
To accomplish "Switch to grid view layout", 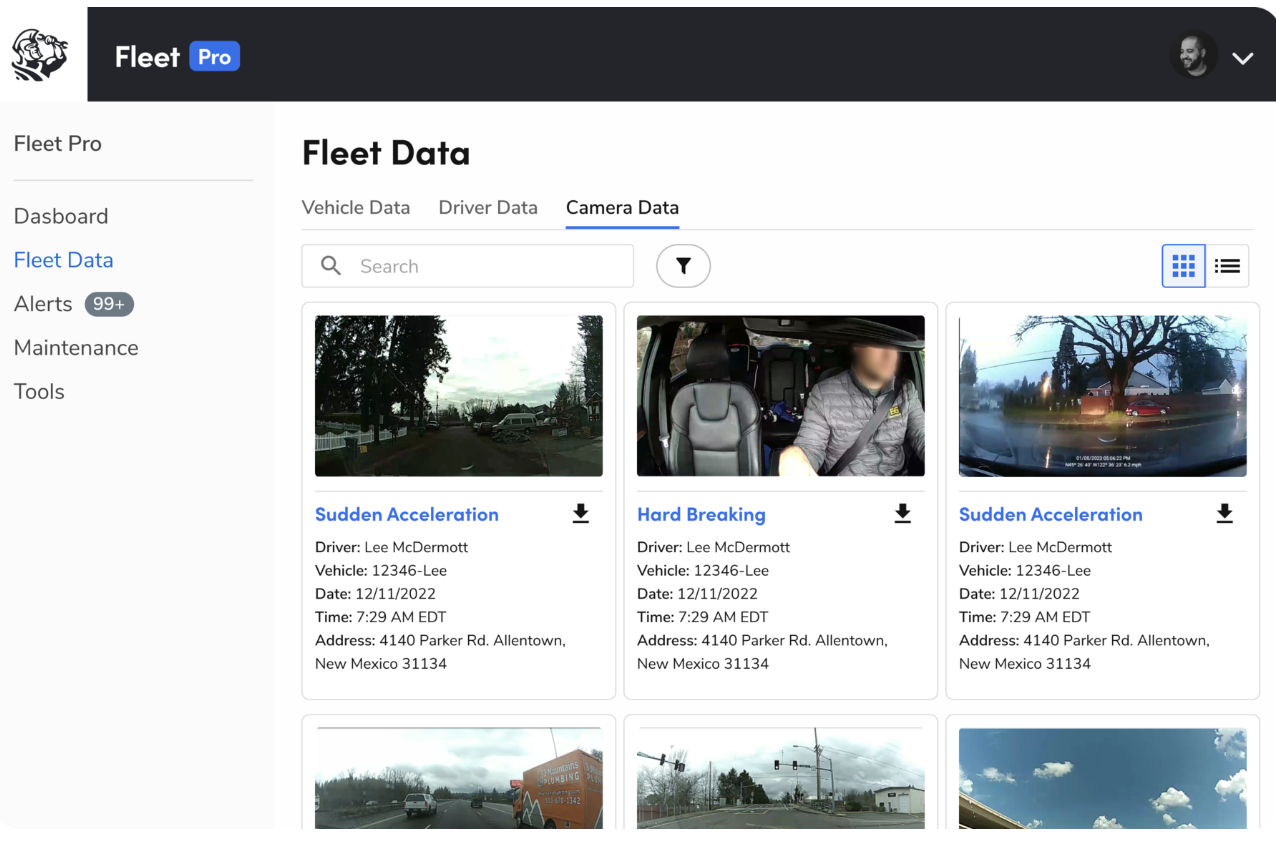I will pyautogui.click(x=1183, y=266).
